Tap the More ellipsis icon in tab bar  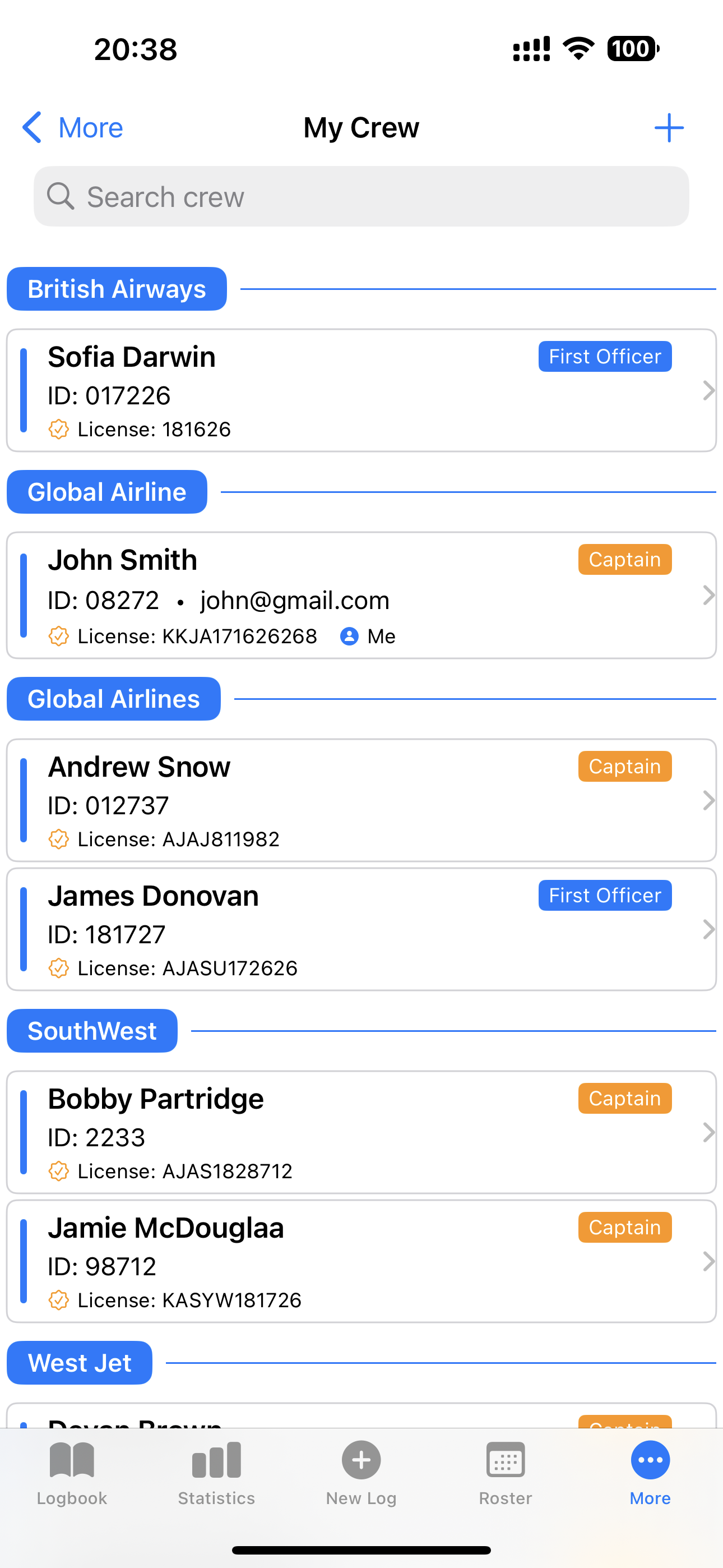(x=650, y=1460)
